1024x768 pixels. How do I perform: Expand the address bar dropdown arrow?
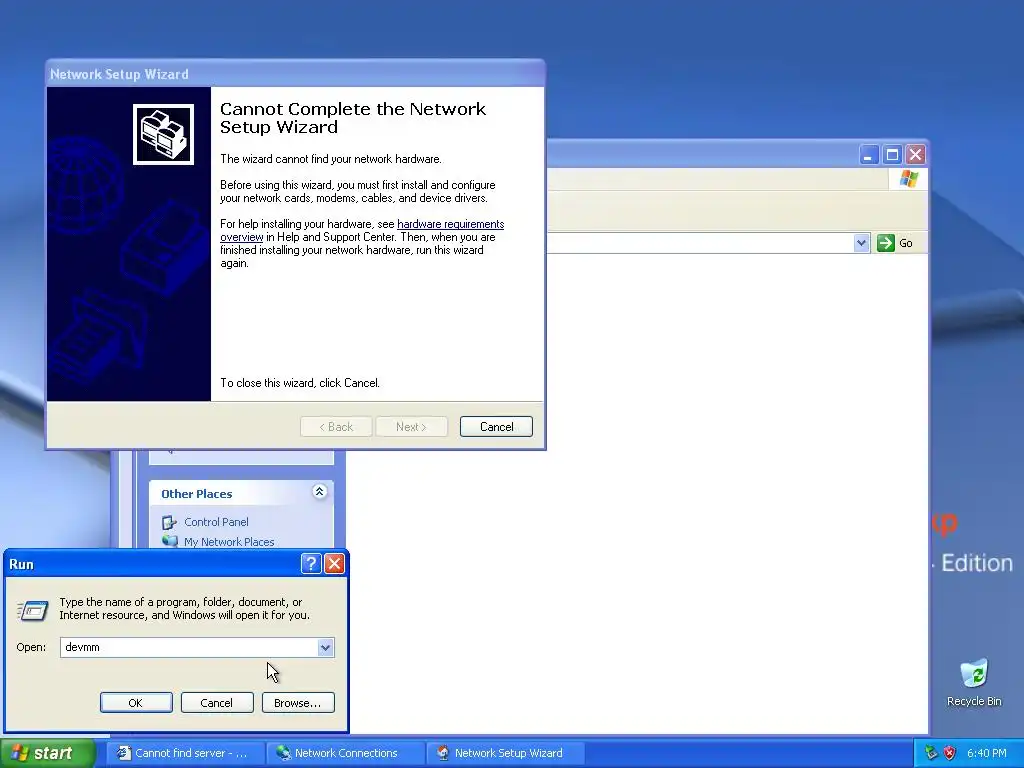tap(861, 243)
